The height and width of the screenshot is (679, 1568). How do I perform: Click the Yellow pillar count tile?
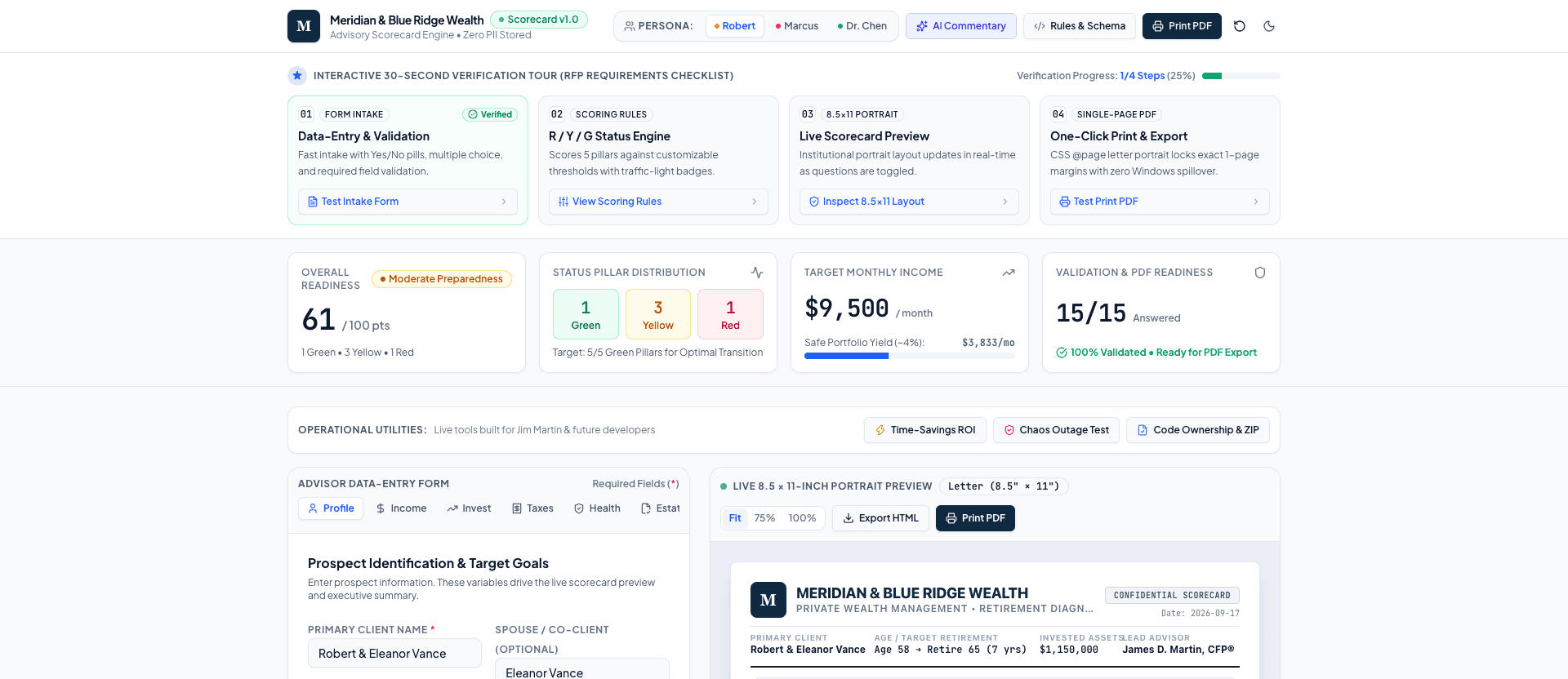(x=658, y=314)
